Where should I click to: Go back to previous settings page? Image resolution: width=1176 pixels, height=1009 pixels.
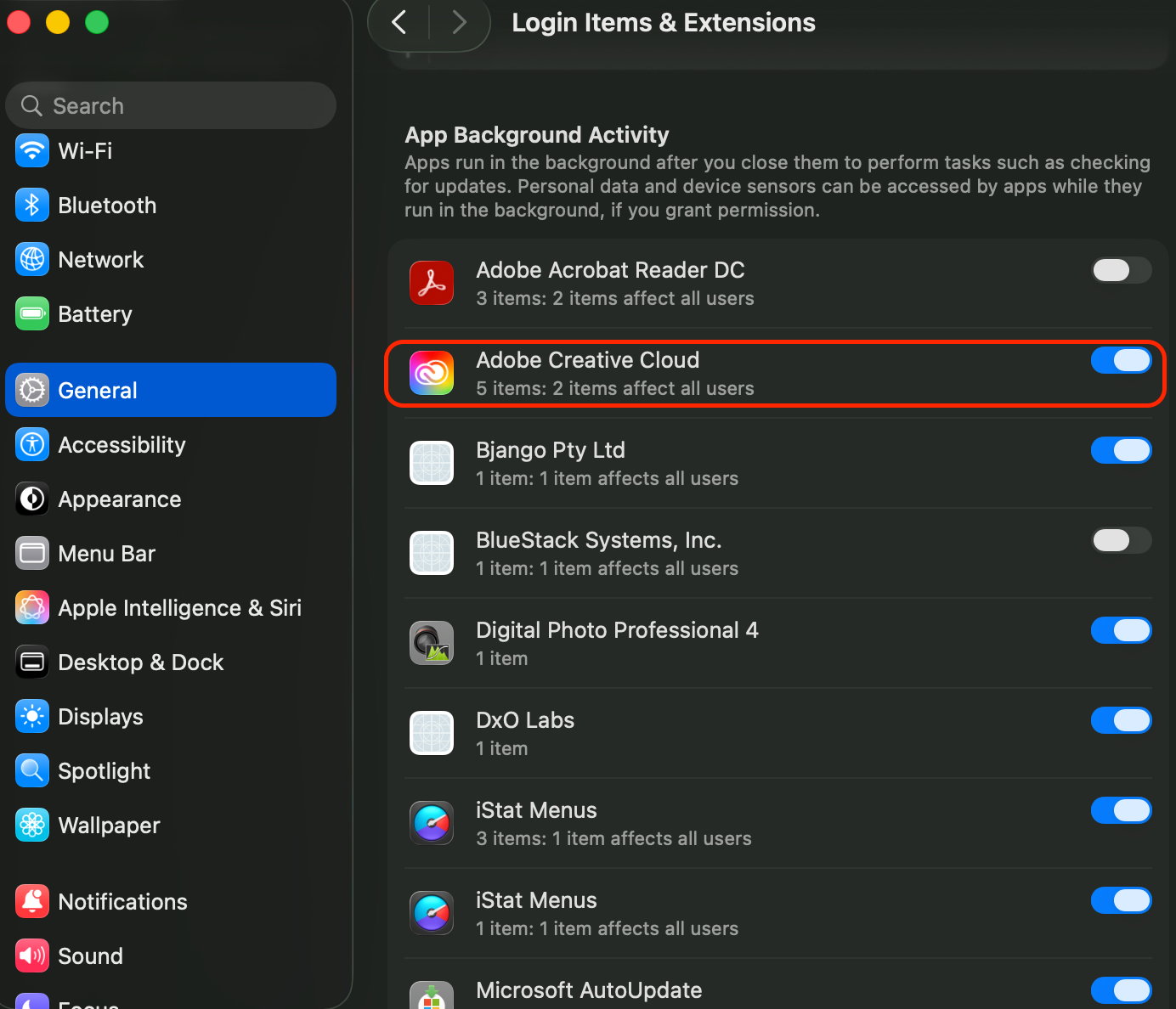(399, 22)
